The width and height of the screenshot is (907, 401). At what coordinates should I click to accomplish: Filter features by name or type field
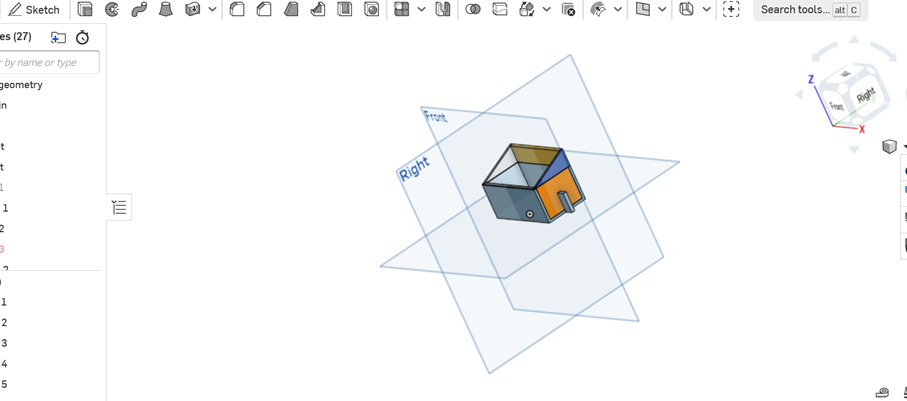coord(48,62)
